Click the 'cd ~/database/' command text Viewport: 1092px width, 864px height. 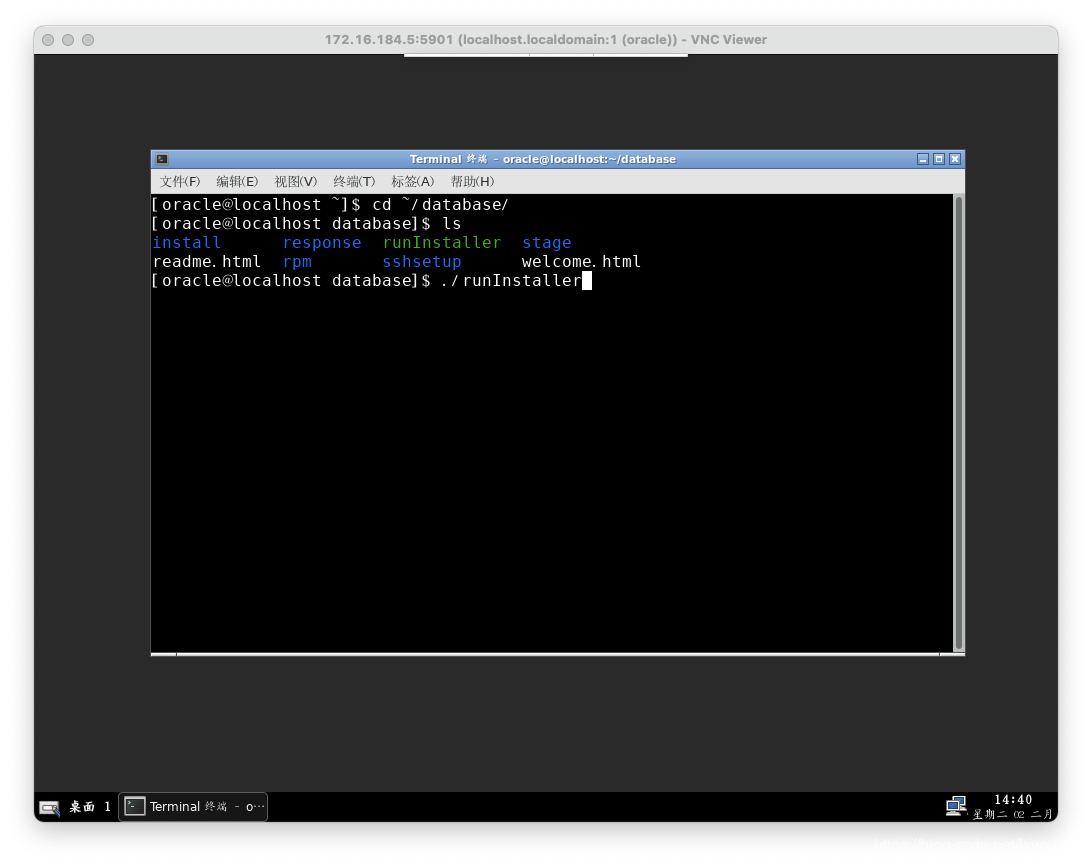tap(440, 205)
